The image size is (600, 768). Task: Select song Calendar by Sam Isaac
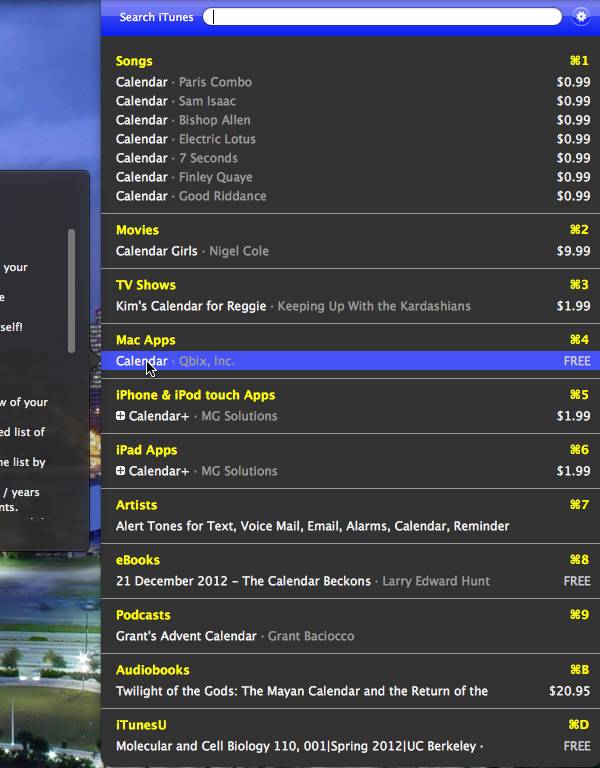351,101
